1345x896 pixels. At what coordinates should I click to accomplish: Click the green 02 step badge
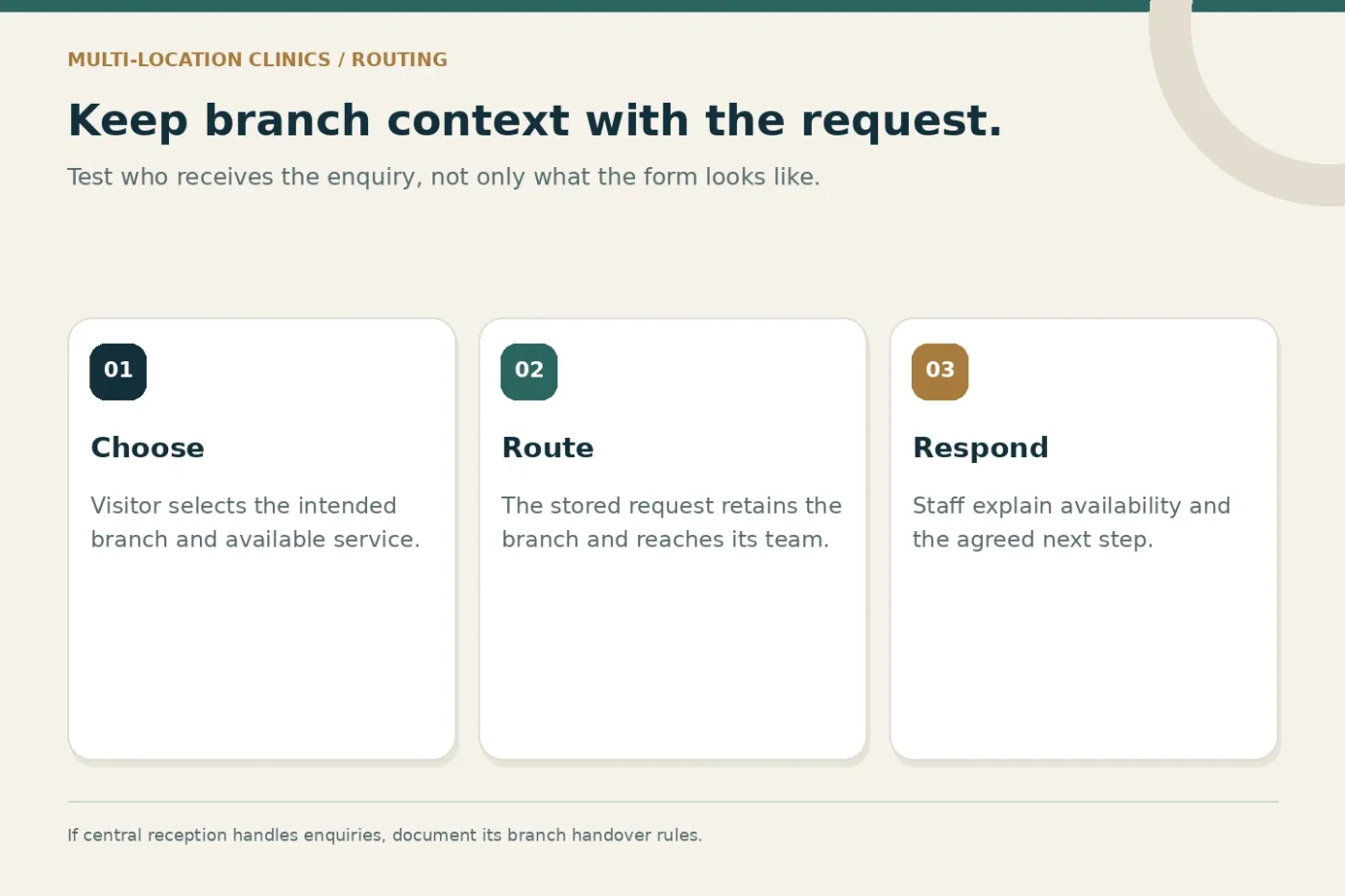click(529, 371)
